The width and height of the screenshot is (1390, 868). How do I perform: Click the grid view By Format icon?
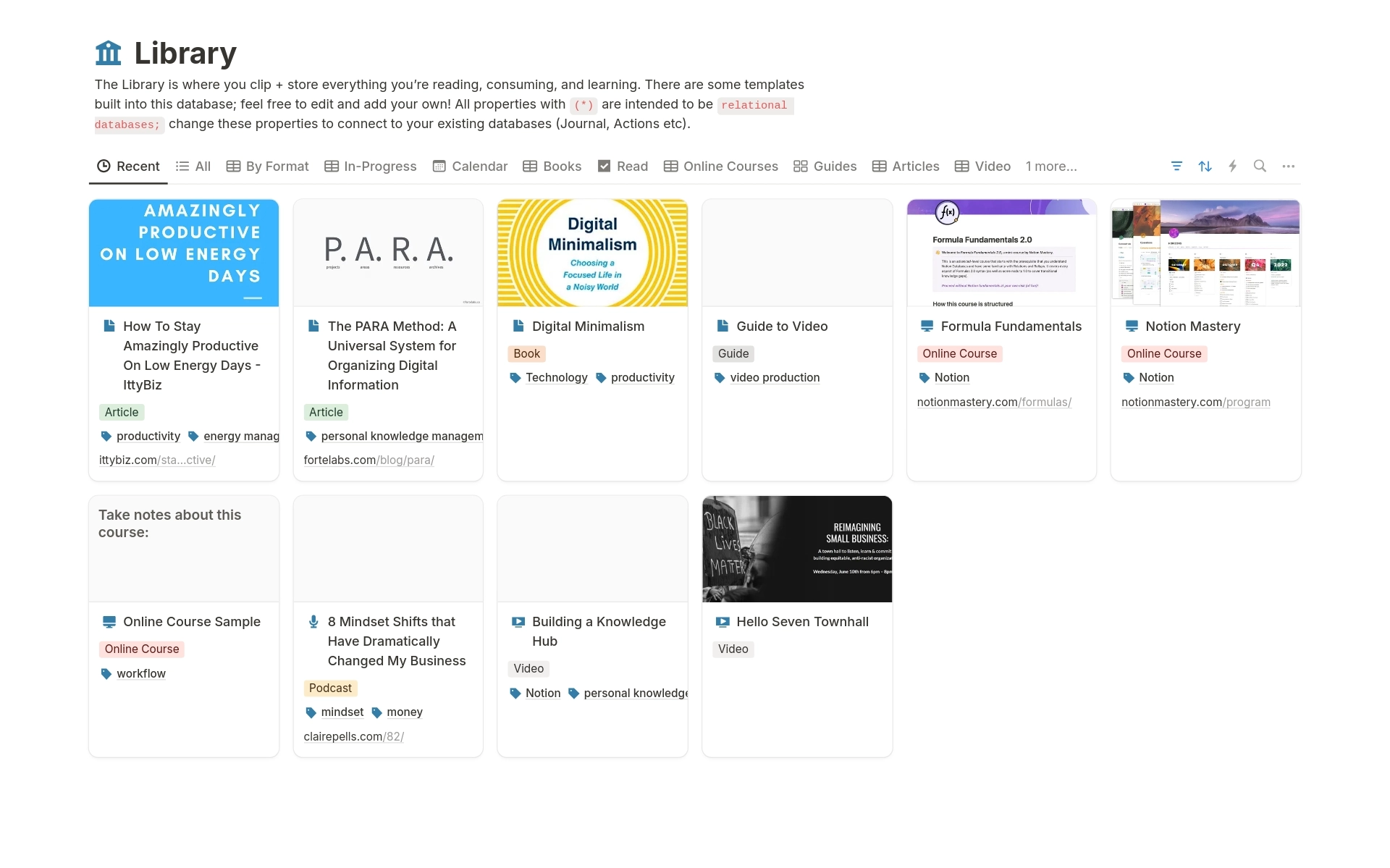tap(233, 166)
